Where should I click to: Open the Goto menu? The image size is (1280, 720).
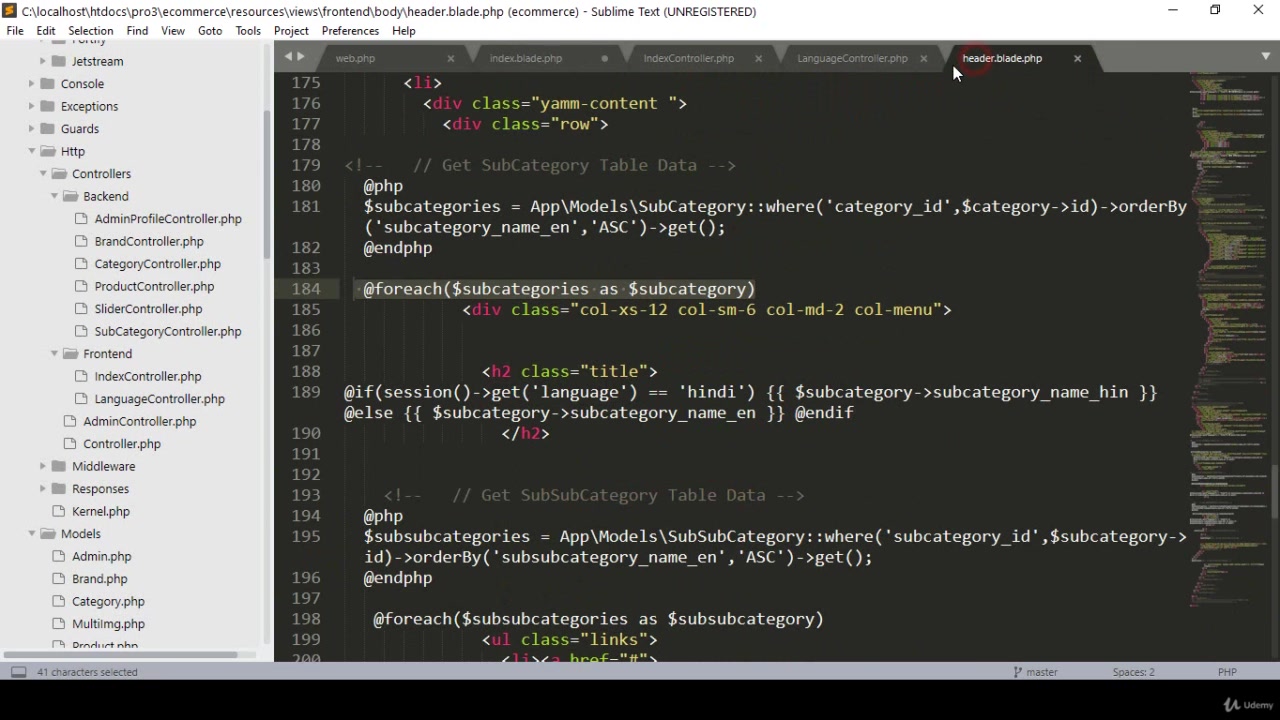(210, 31)
